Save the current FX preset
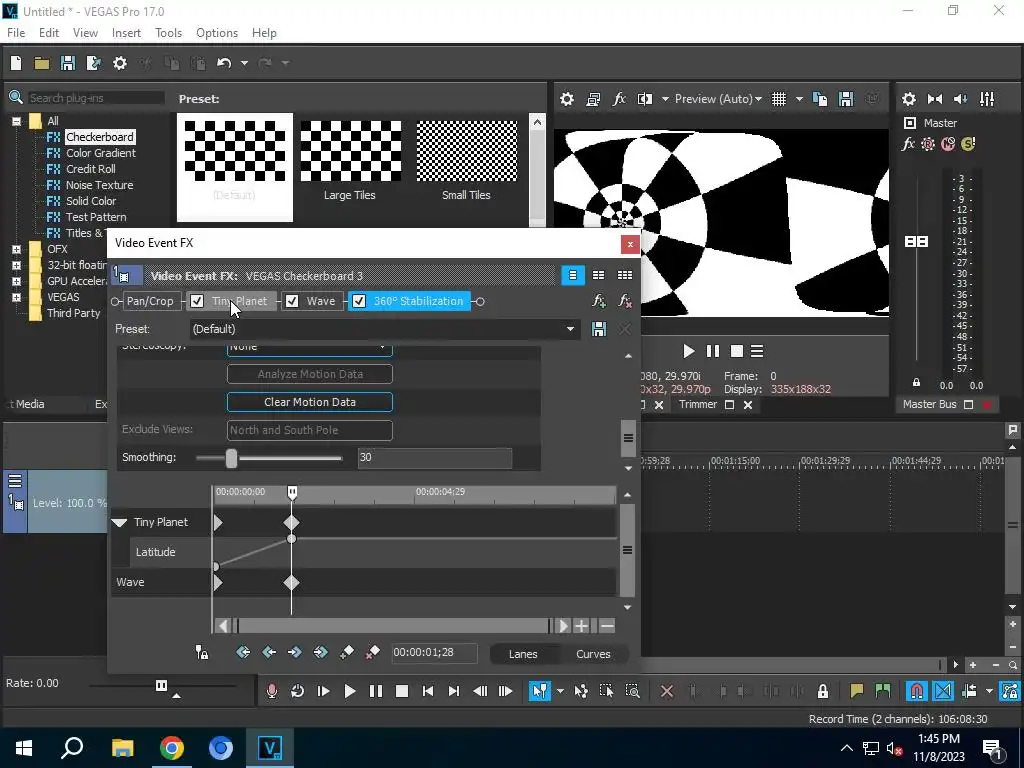The image size is (1024, 768). 599,328
